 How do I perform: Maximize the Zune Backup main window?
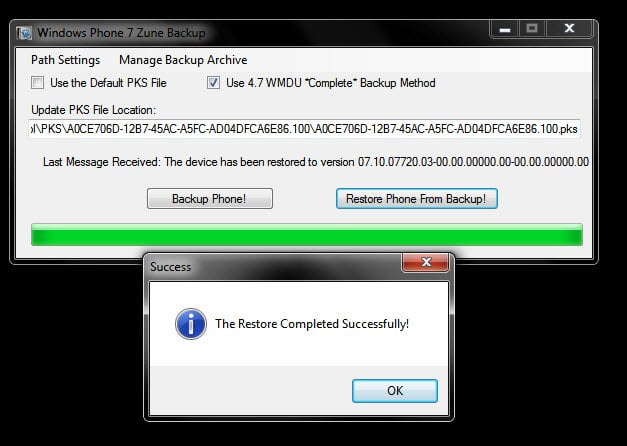(x=532, y=29)
